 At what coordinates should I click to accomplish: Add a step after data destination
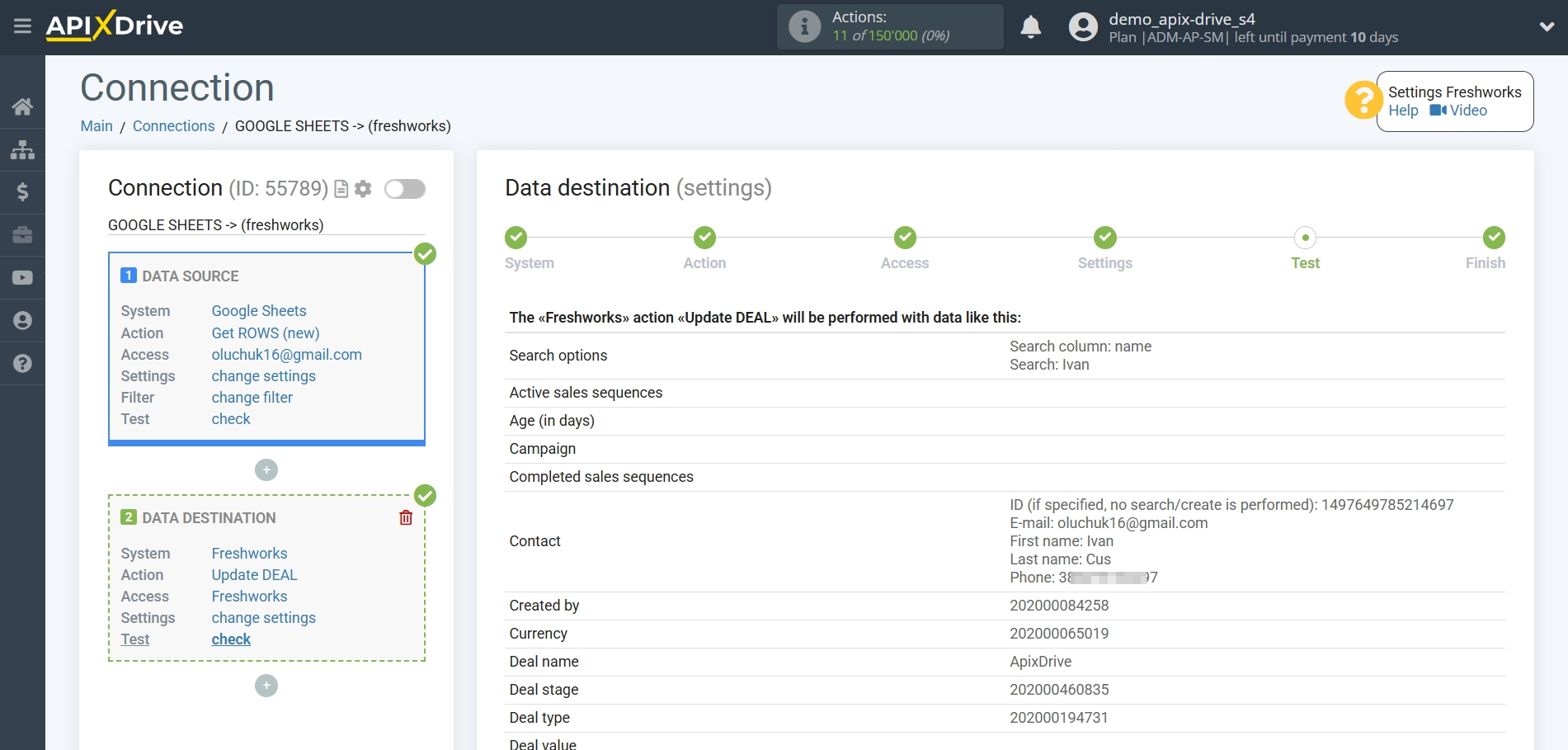point(266,686)
